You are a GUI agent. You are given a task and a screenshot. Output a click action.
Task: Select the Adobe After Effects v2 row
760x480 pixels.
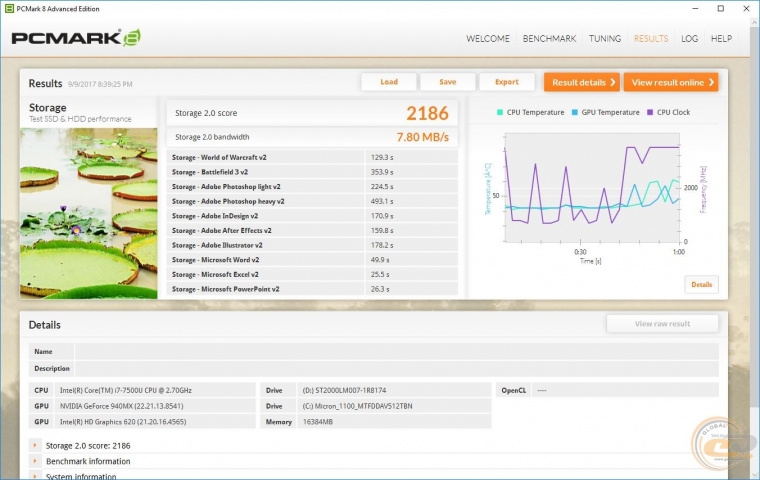pyautogui.click(x=312, y=230)
